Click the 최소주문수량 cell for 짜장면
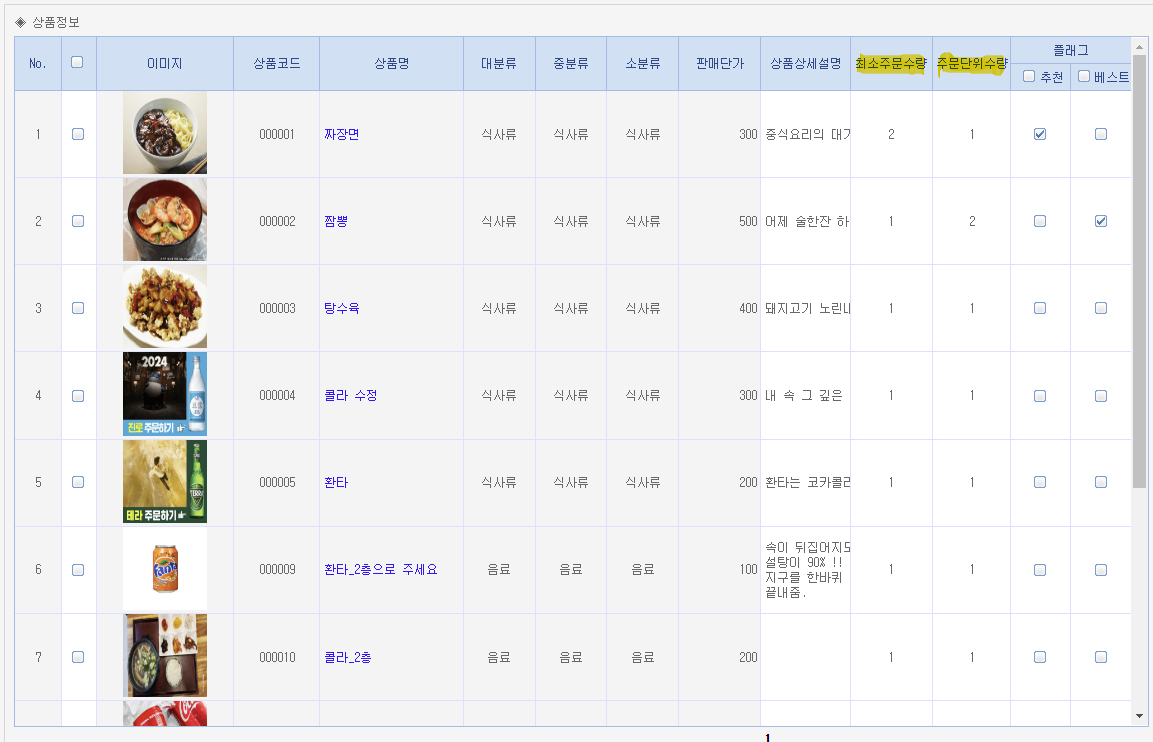 (x=891, y=134)
